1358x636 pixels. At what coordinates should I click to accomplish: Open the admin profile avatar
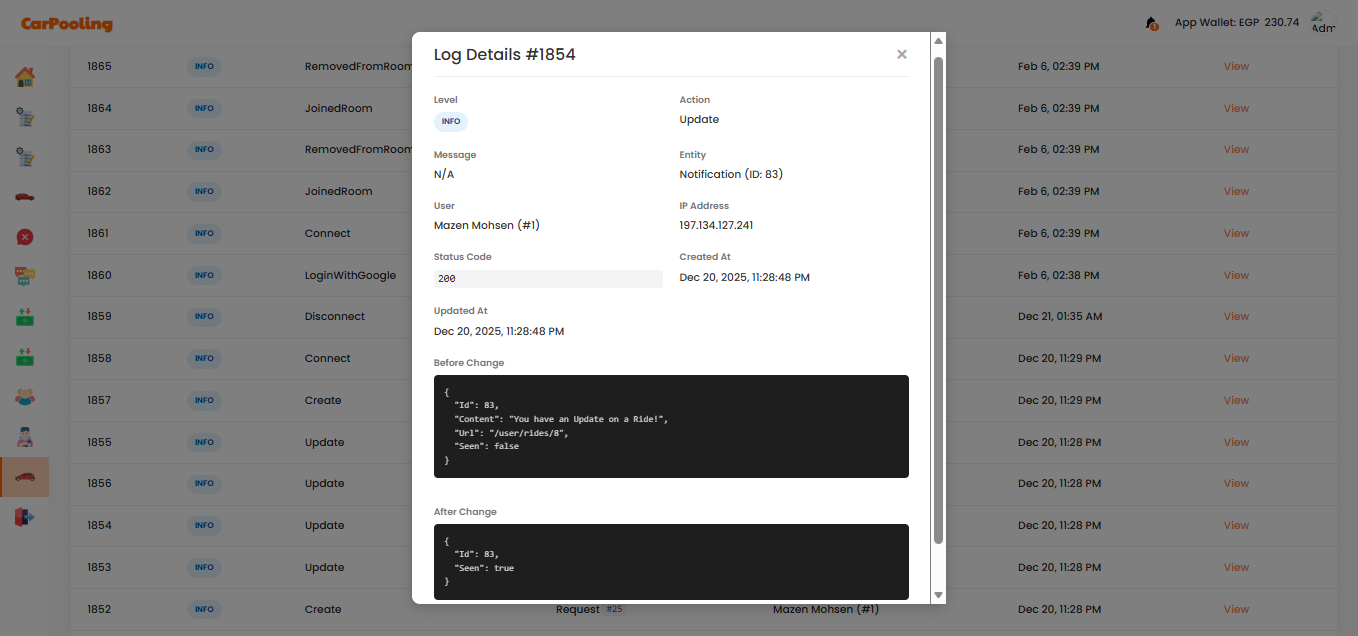[1322, 23]
